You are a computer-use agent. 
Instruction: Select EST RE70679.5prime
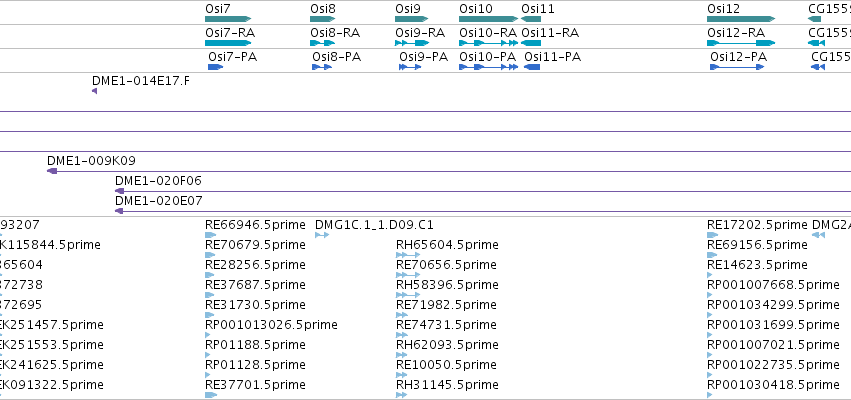coord(256,245)
